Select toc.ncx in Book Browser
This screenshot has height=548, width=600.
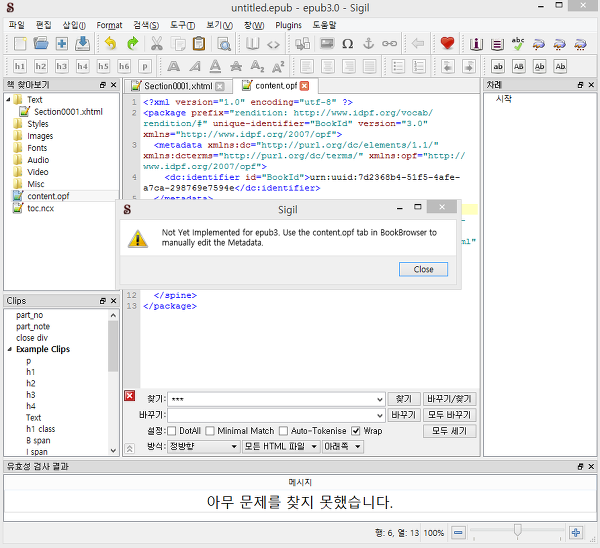[x=40, y=208]
